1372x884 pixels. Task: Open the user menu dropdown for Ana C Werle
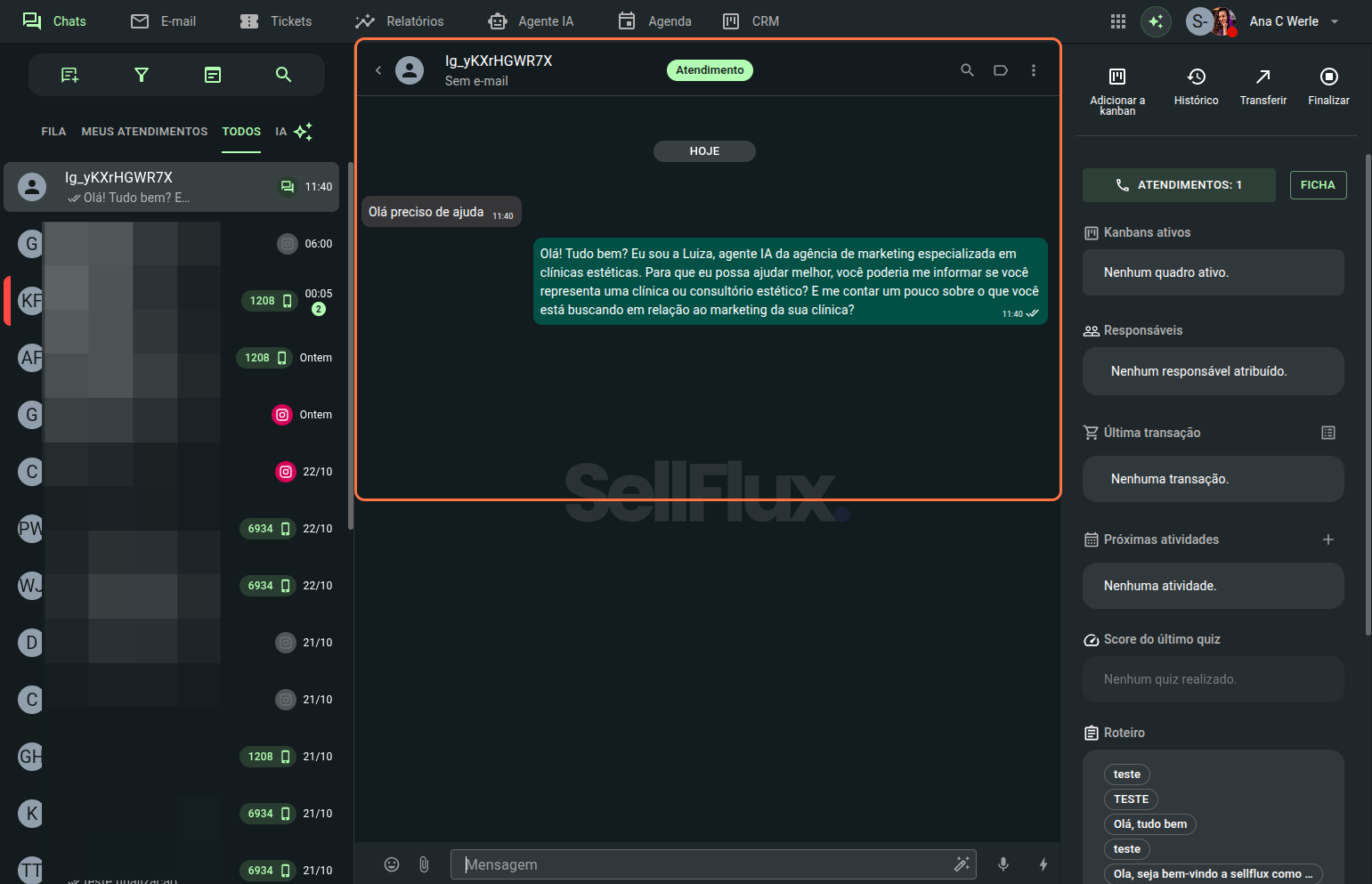pyautogui.click(x=1335, y=21)
